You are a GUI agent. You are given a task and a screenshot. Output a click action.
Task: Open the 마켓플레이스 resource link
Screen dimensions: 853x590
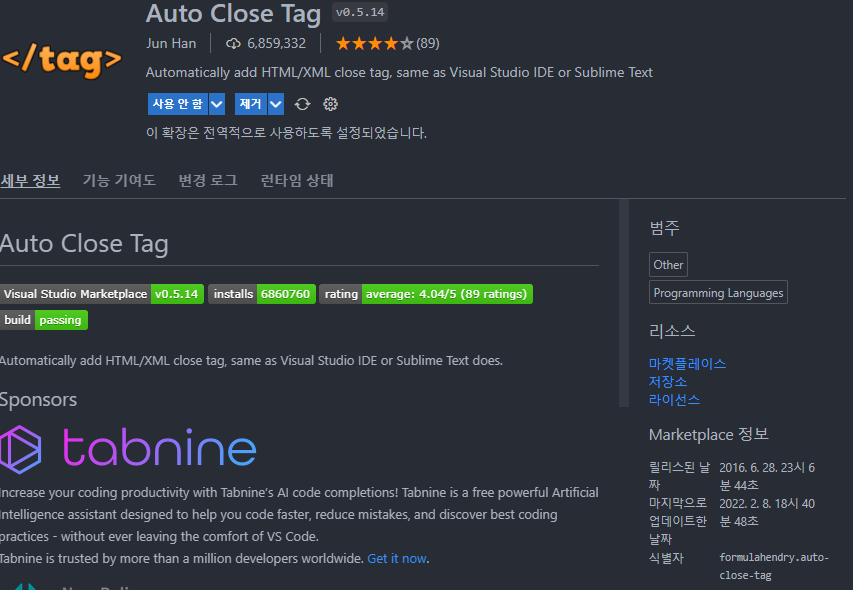tap(687, 364)
